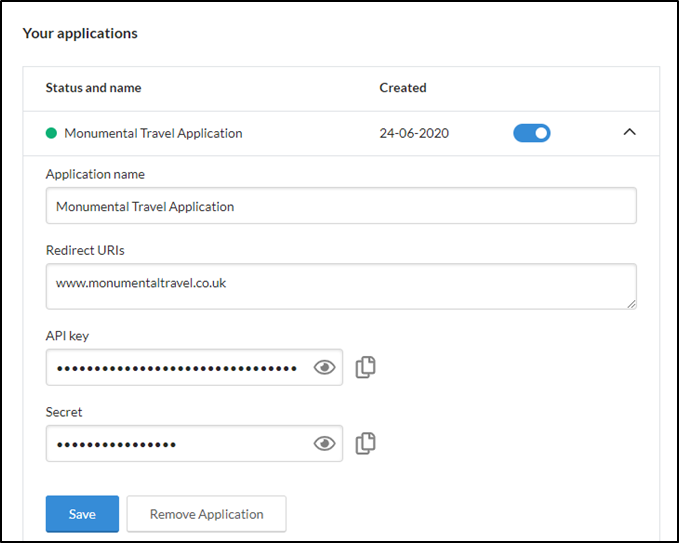Viewport: 679px width, 543px height.
Task: Click the Remove Application button
Action: coord(206,514)
